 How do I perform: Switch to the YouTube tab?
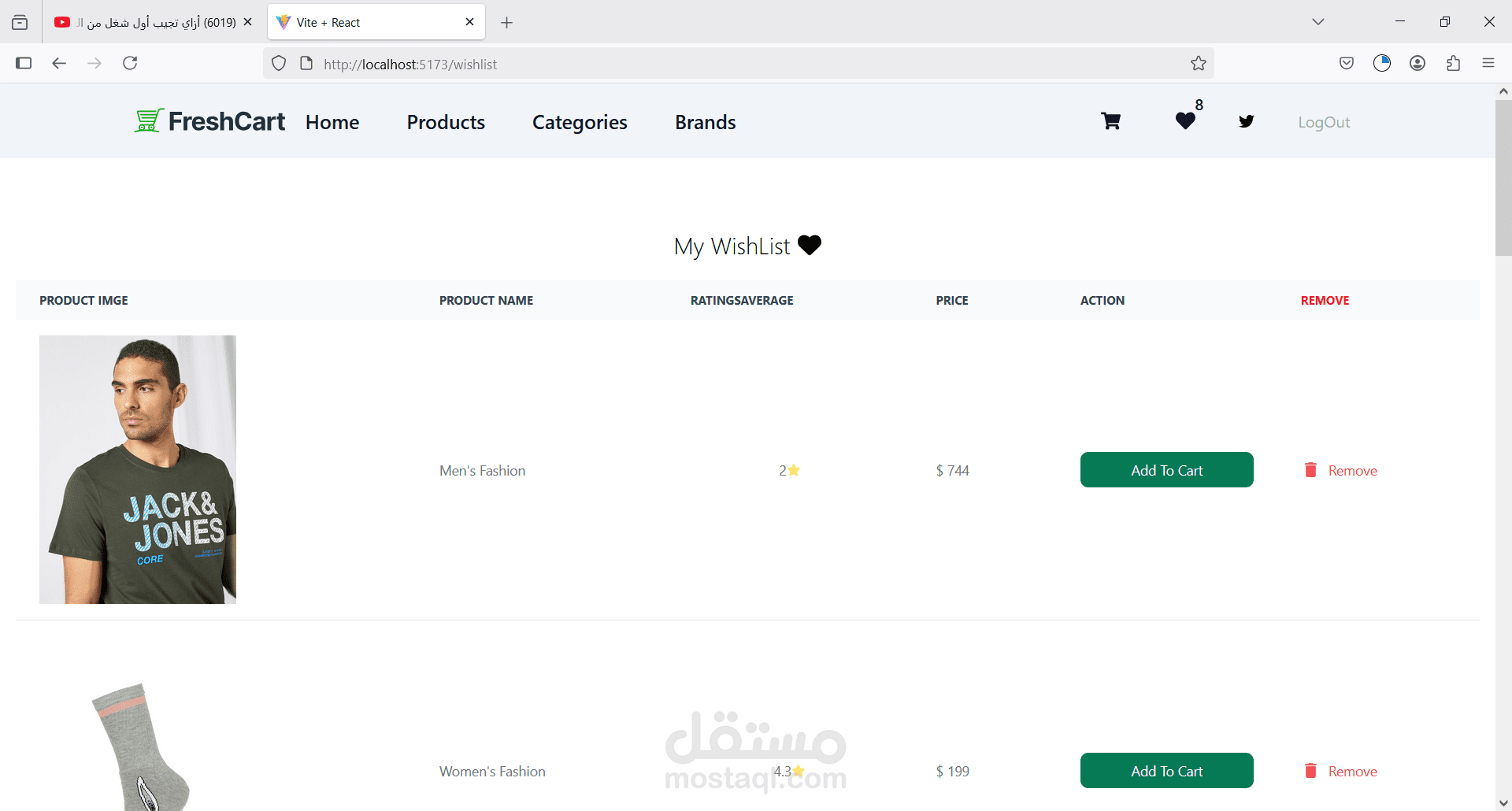pyautogui.click(x=154, y=22)
